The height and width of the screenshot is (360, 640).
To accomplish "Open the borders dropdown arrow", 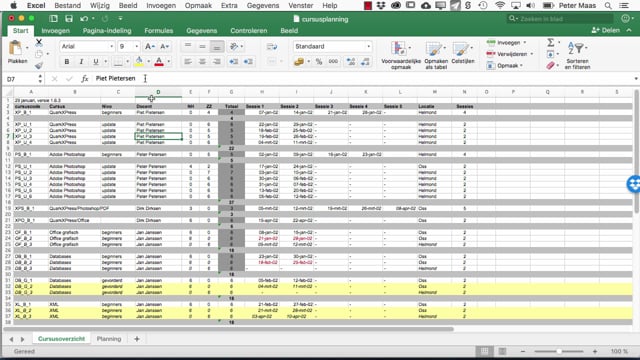I will 127,62.
